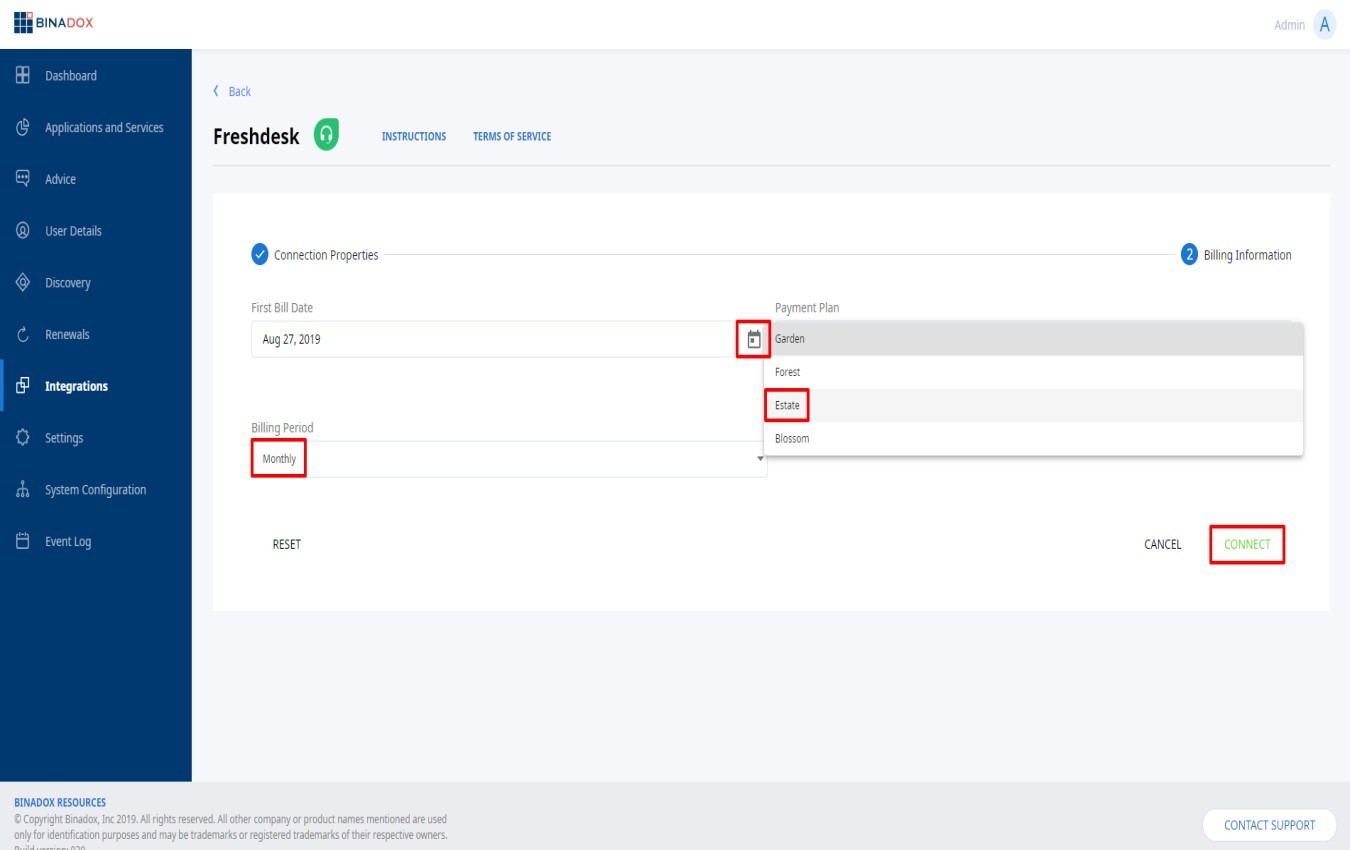Open the Monthly billing period selector
This screenshot has width=1350, height=850.
509,459
